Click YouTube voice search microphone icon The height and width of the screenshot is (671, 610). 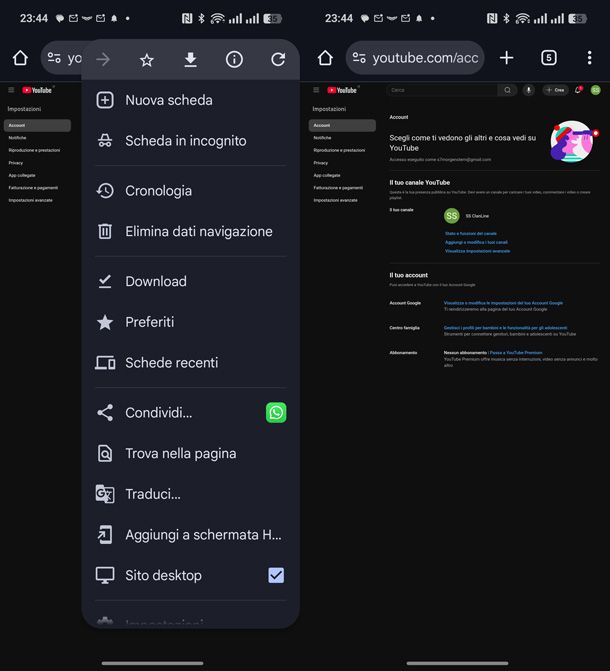pos(528,90)
